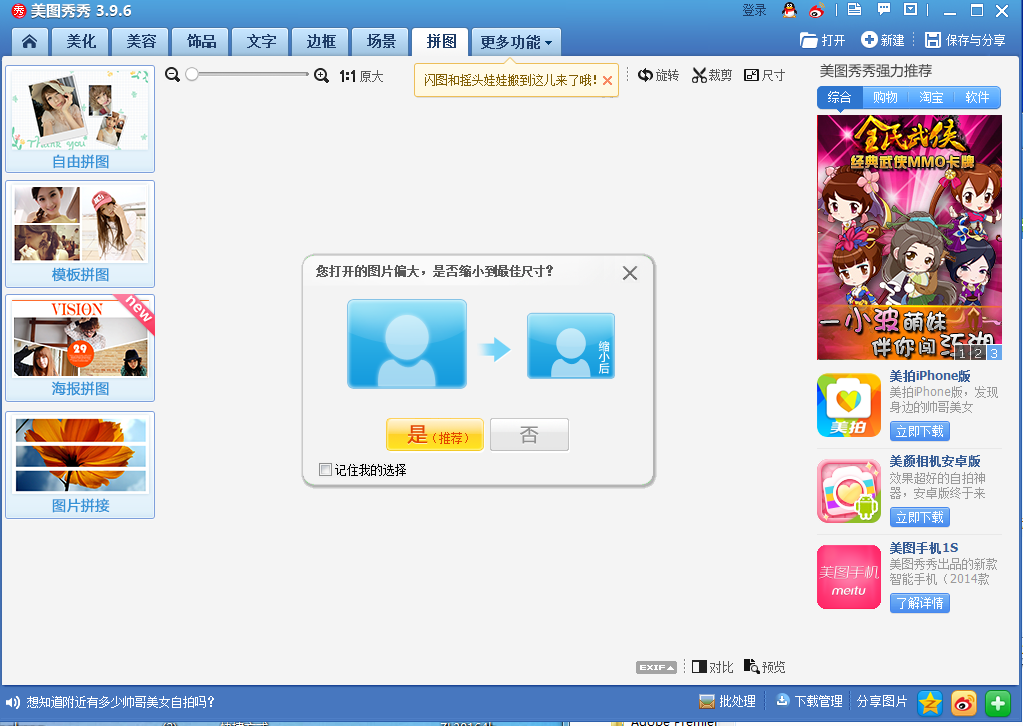Select the 综合 recommendation tab
1023x726 pixels.
click(x=840, y=97)
